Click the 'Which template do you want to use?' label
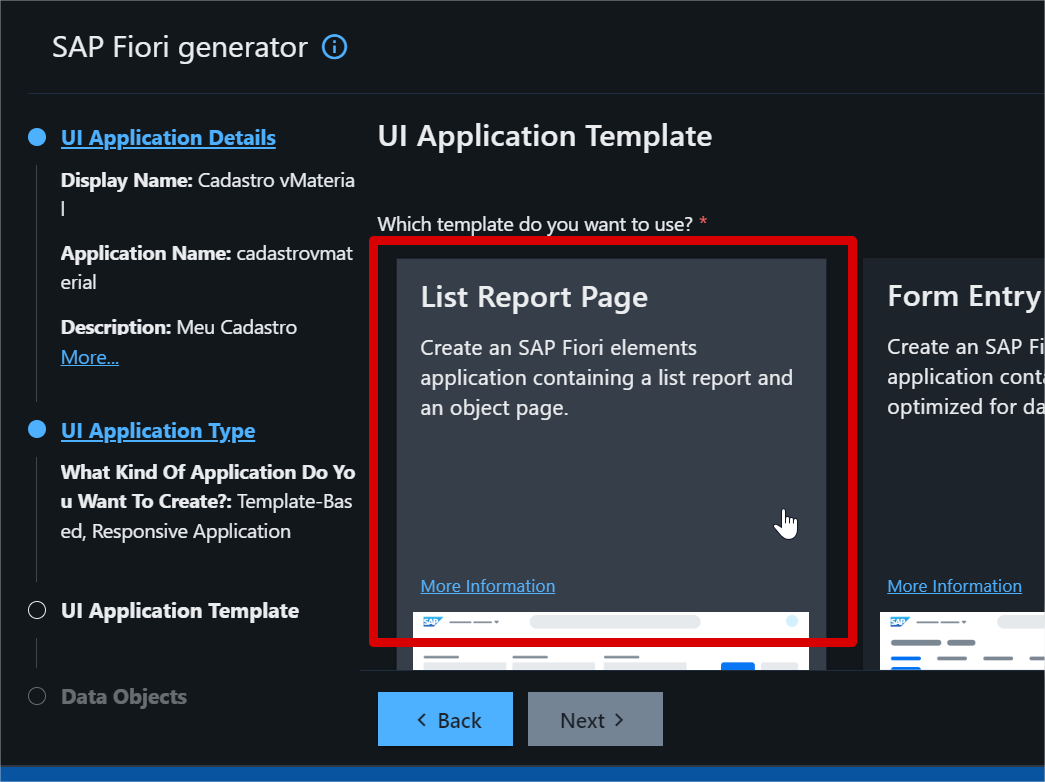The image size is (1045, 782). pyautogui.click(x=535, y=224)
